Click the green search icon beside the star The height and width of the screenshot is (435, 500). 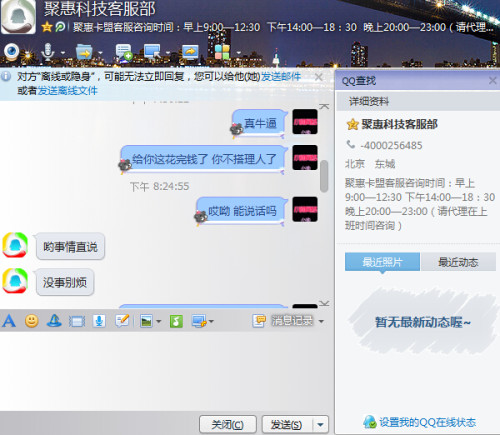60,27
